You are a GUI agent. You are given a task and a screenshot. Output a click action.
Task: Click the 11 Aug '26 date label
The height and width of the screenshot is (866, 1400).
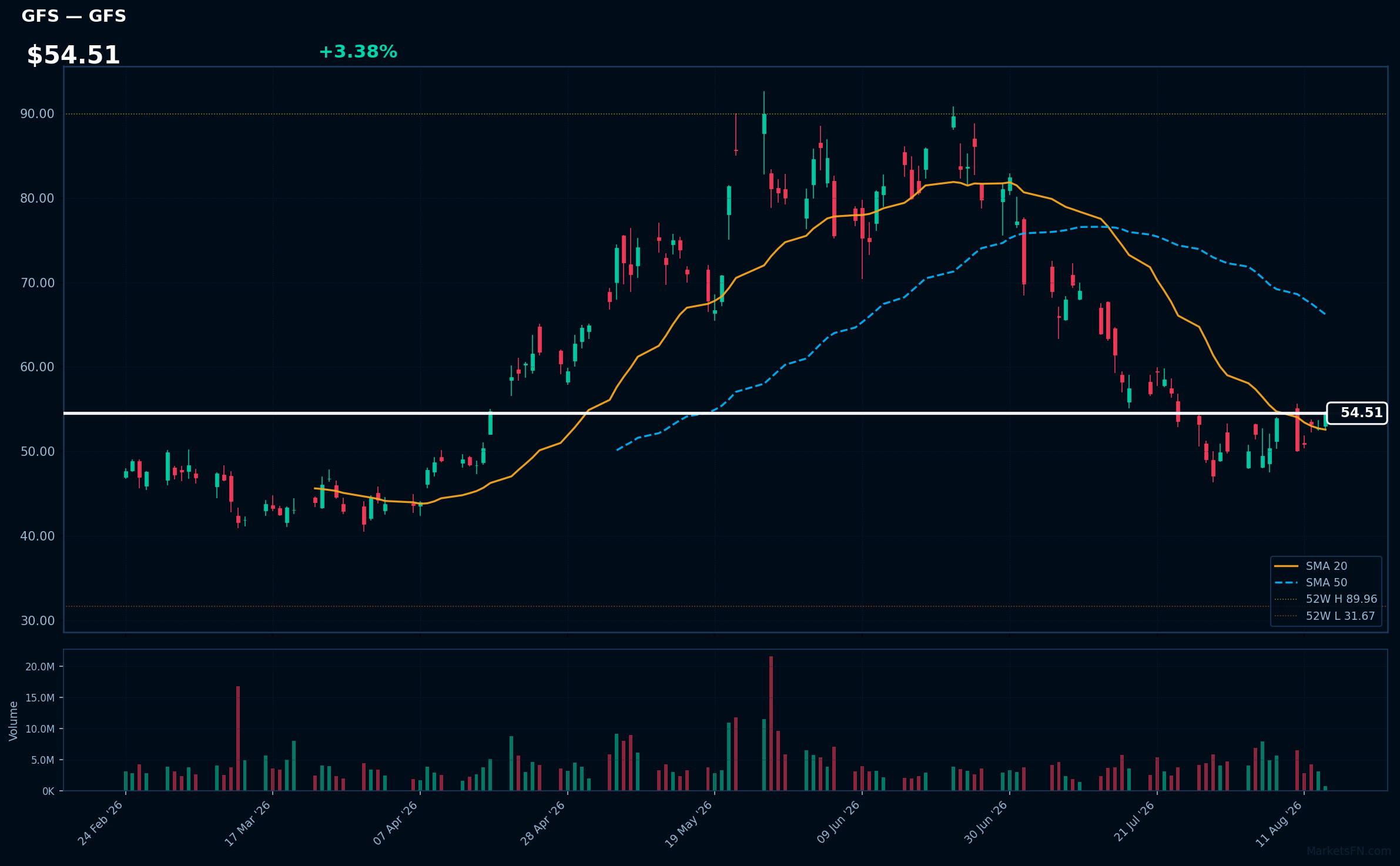1279,823
